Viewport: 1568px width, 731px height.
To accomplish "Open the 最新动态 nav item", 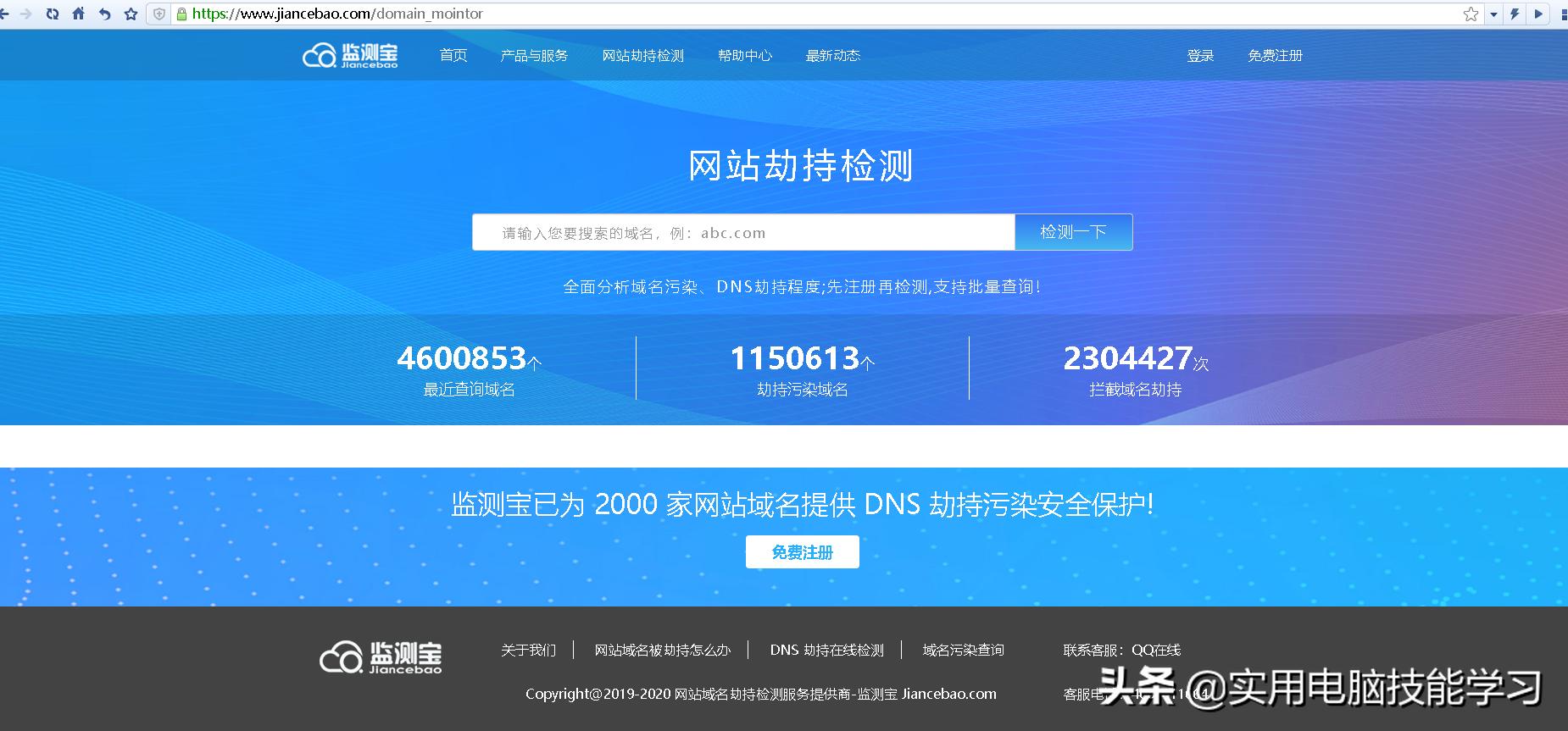I will 832,55.
